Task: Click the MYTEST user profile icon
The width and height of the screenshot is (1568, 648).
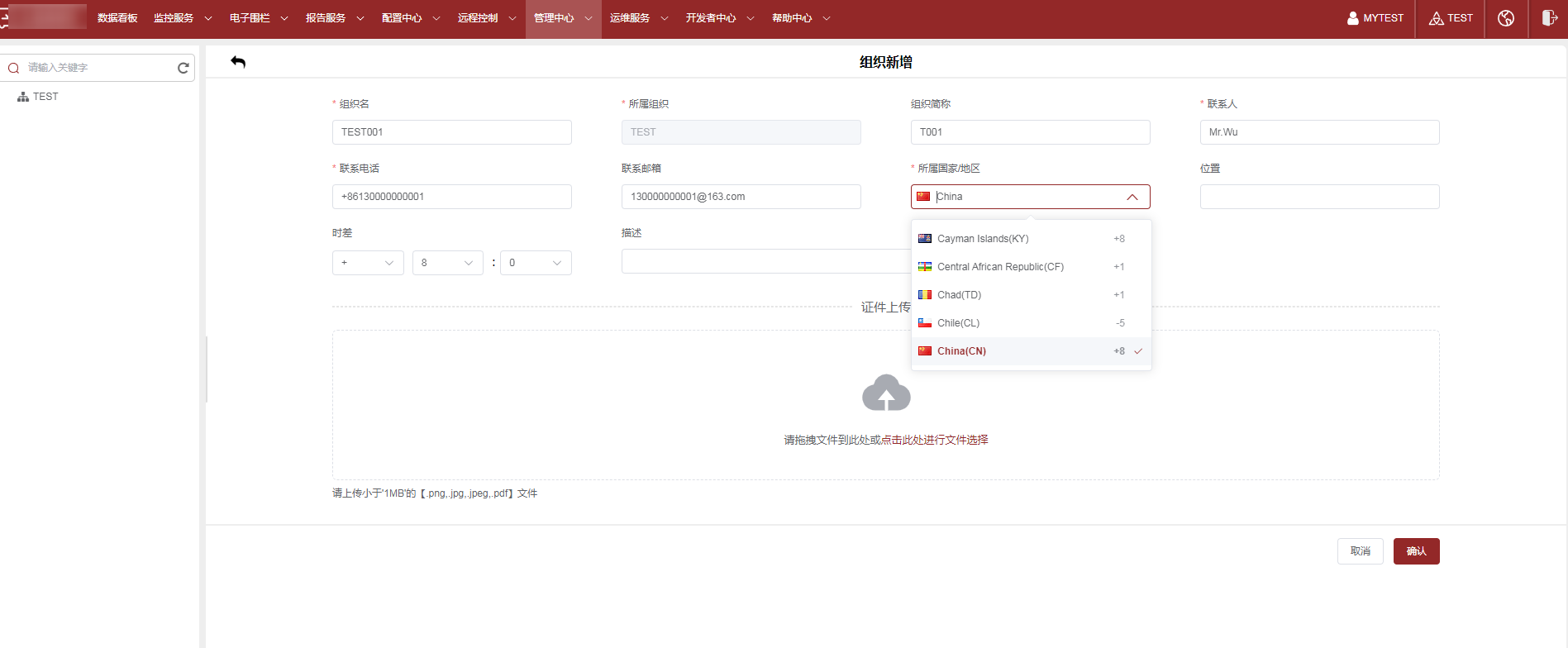Action: click(1353, 18)
